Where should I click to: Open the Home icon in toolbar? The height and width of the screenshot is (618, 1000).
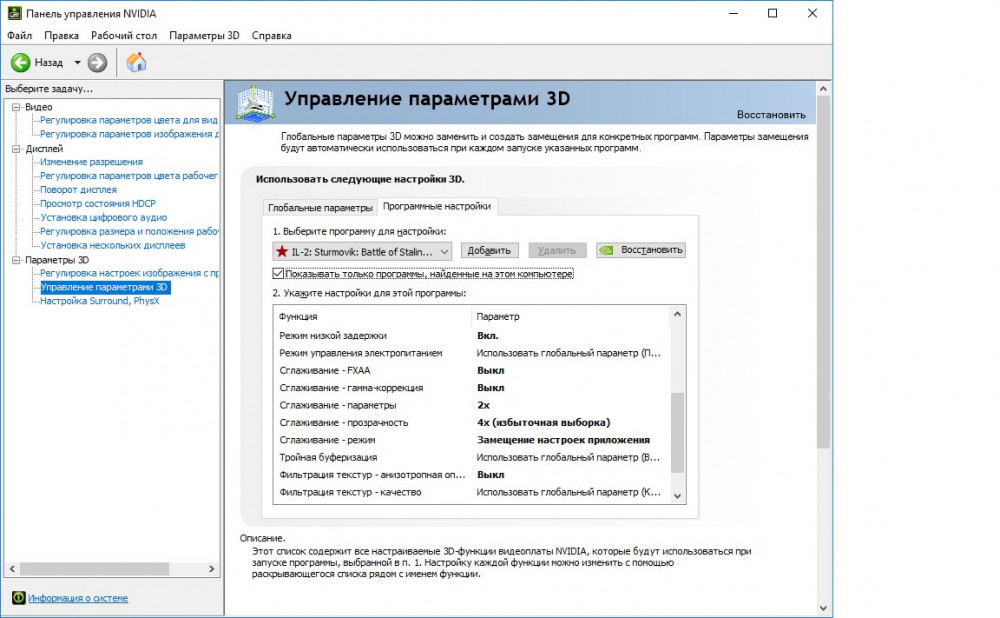136,62
